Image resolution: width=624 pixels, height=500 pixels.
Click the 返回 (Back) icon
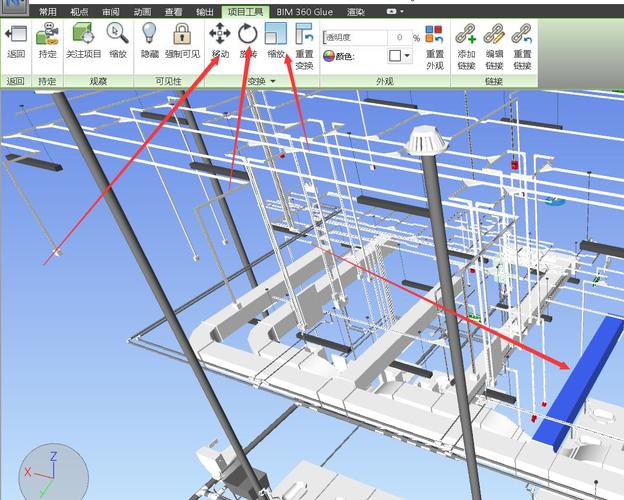tap(16, 34)
